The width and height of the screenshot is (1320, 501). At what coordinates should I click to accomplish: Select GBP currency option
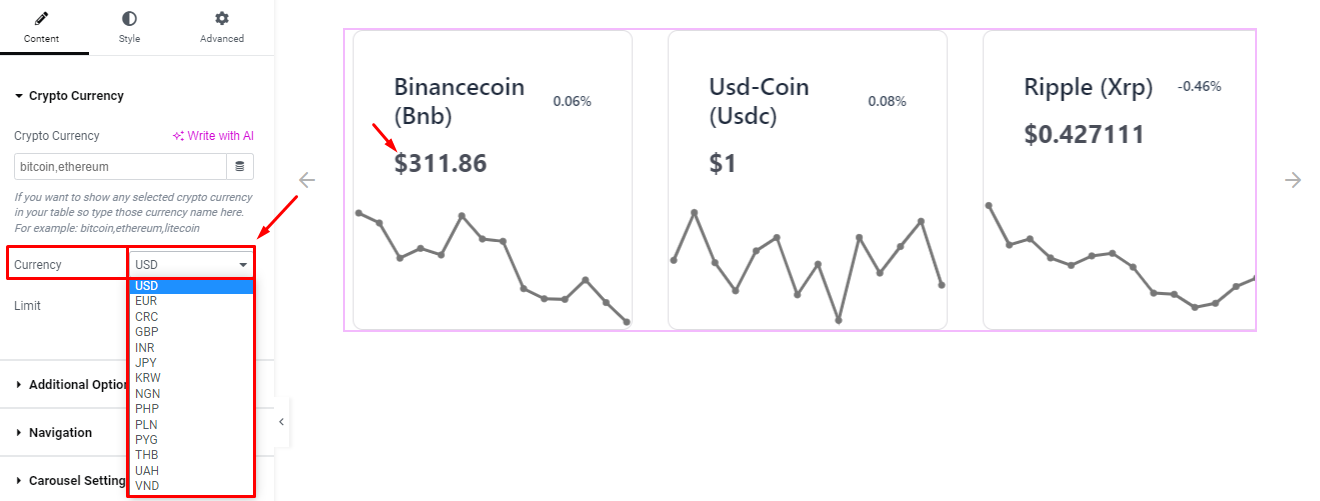click(147, 332)
